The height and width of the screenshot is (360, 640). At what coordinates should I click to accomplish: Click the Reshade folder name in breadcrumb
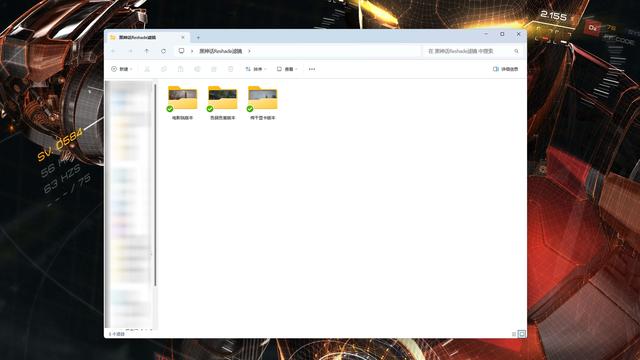(220, 51)
